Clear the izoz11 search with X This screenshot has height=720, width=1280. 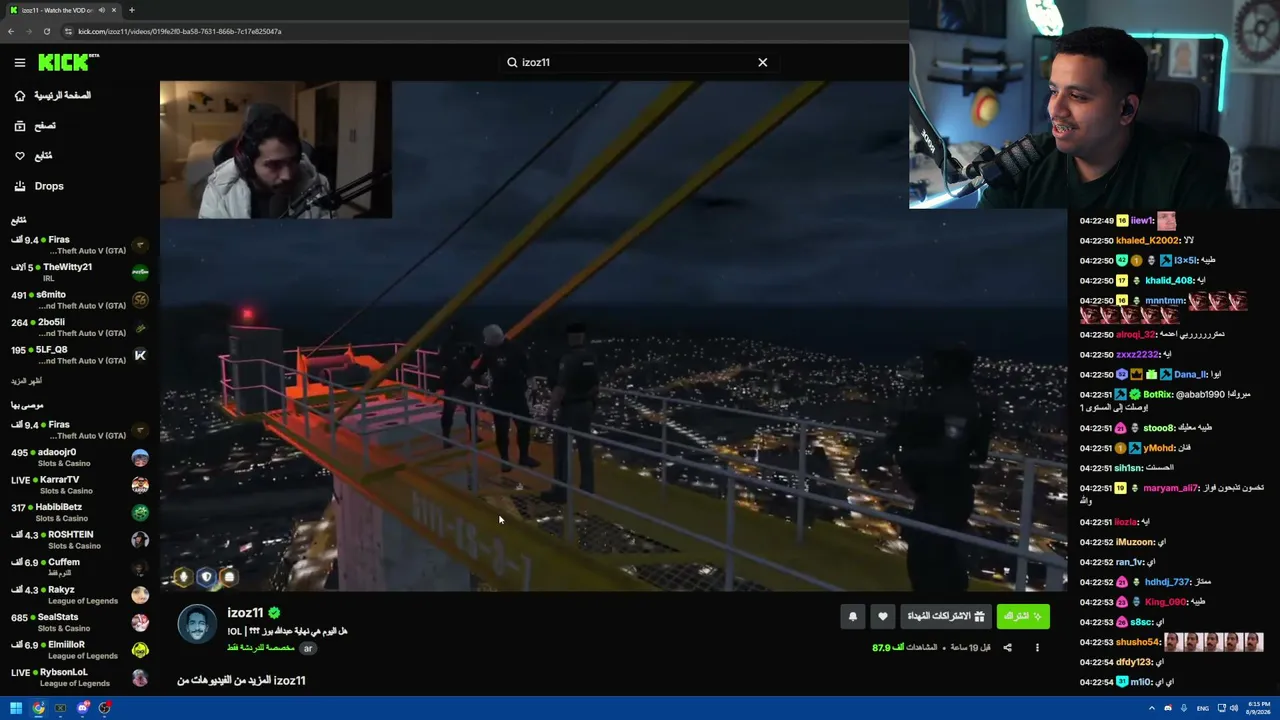pos(762,62)
